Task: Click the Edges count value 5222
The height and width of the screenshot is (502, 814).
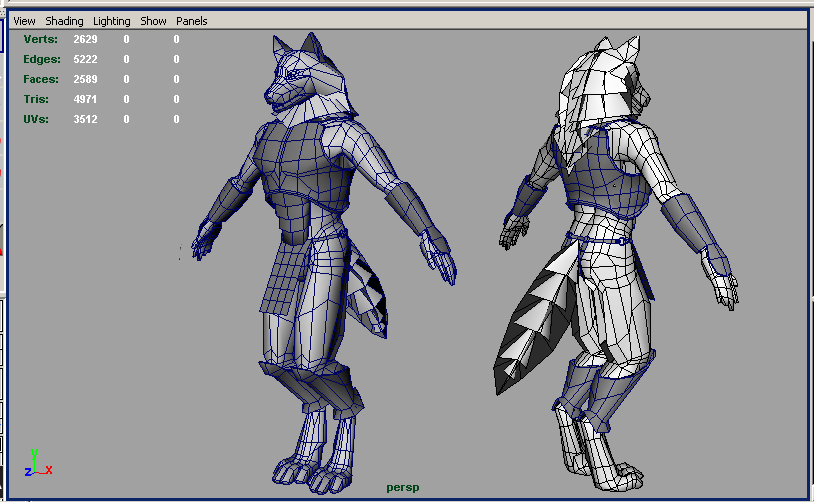Action: (x=87, y=59)
